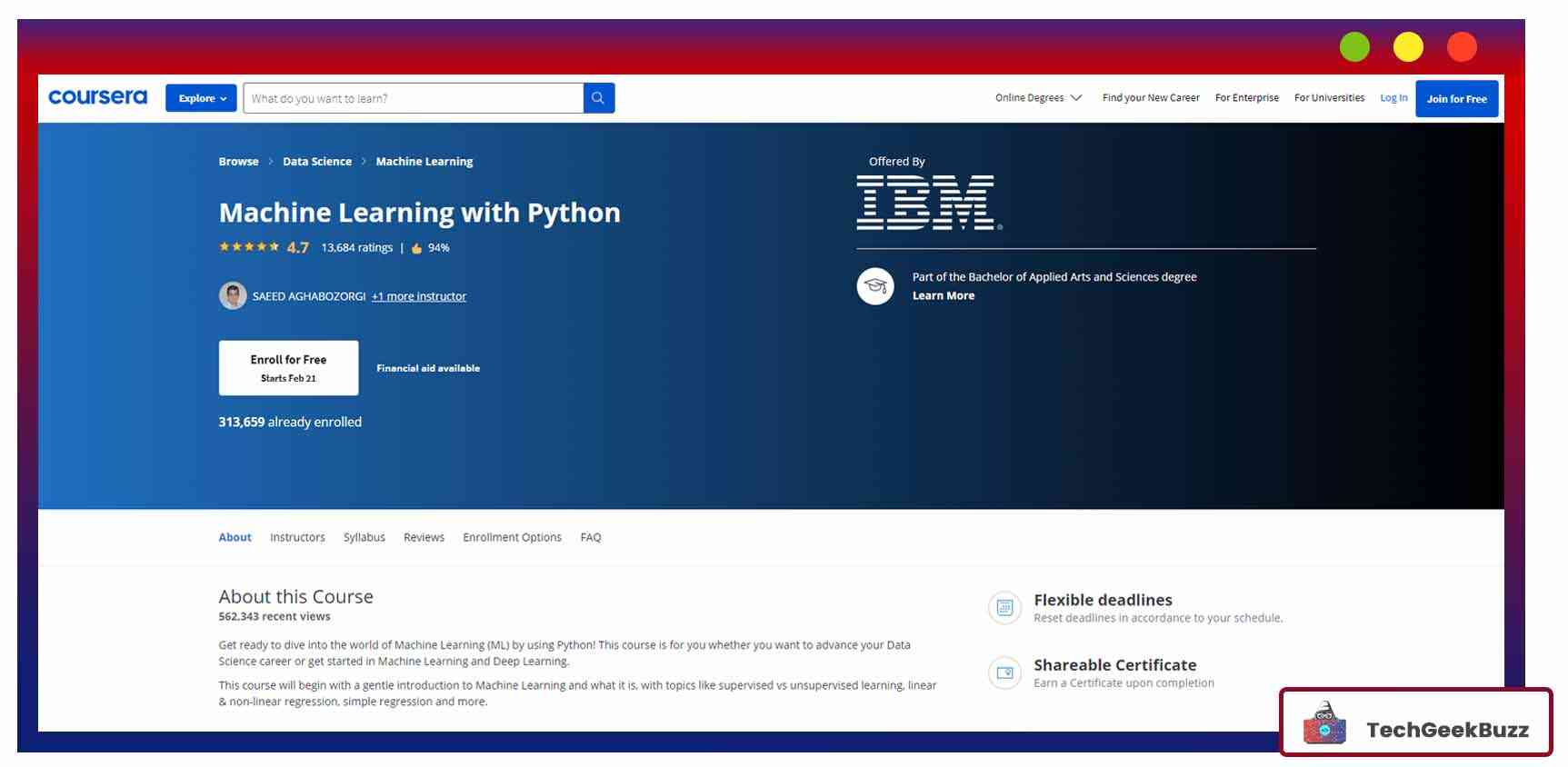Open the Reviews tab
The width and height of the screenshot is (1568, 767).
coord(424,537)
